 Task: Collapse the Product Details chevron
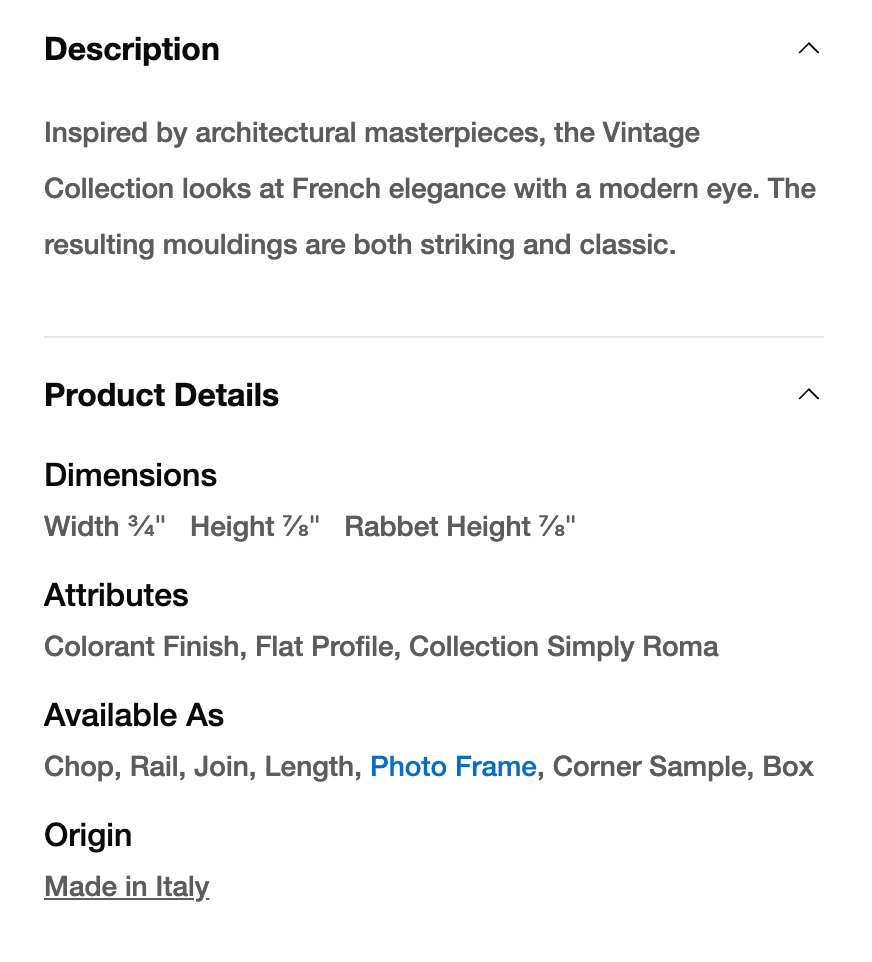(x=808, y=395)
